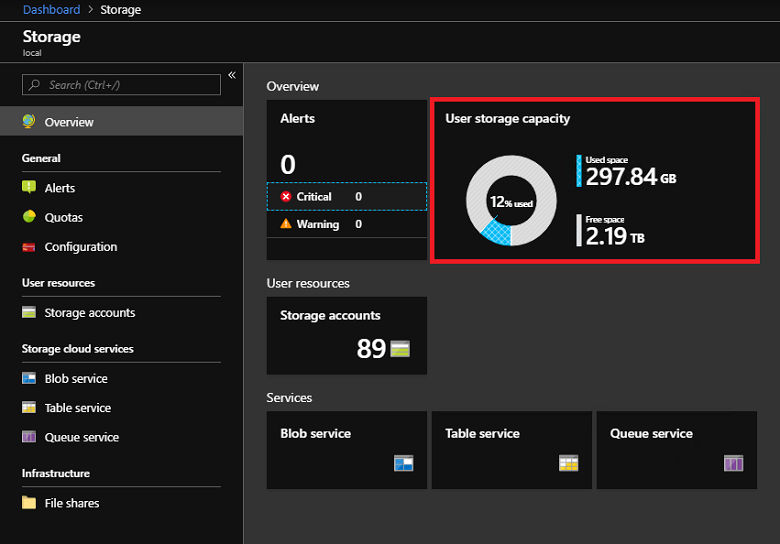Click the Quotas pie icon

29,217
